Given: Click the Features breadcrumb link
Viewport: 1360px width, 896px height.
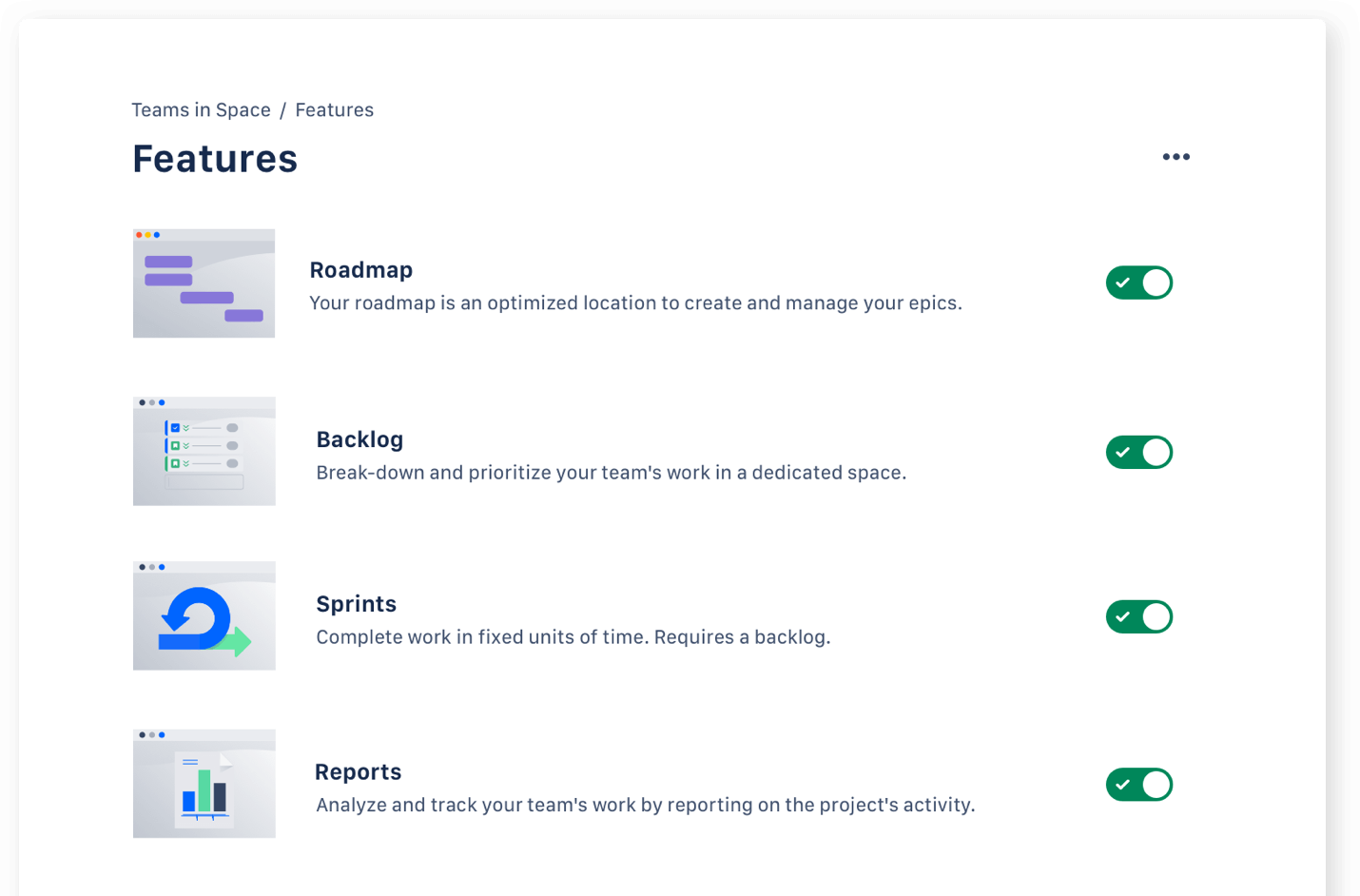Looking at the screenshot, I should coord(334,110).
